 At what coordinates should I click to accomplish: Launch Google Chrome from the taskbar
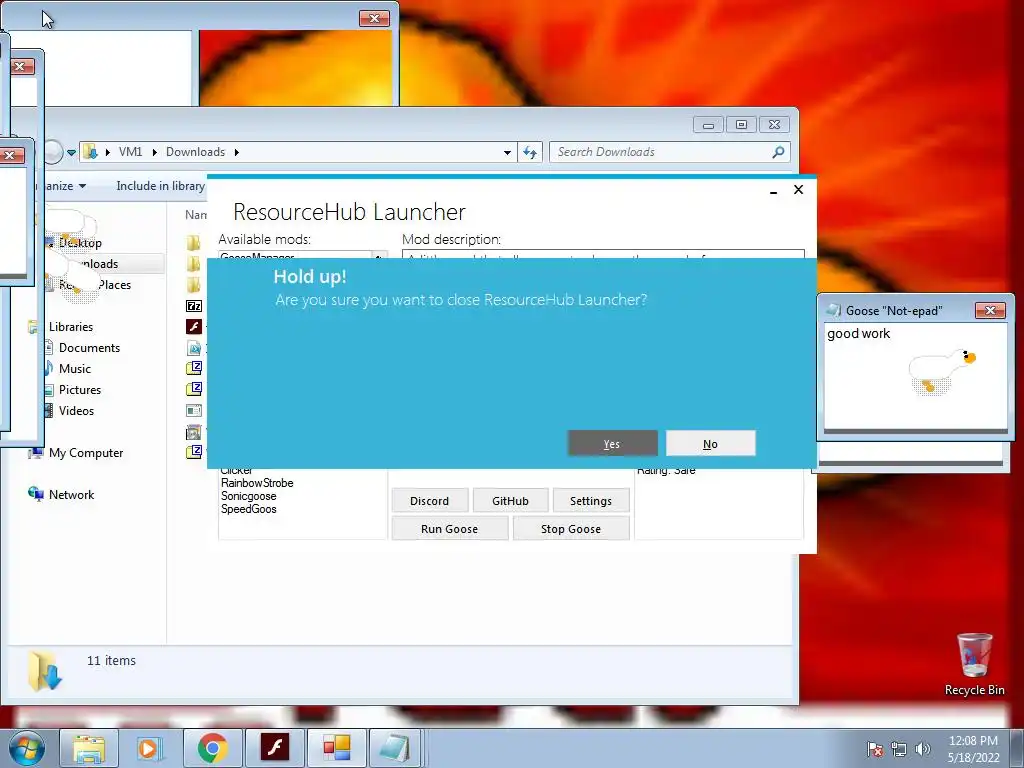point(212,748)
